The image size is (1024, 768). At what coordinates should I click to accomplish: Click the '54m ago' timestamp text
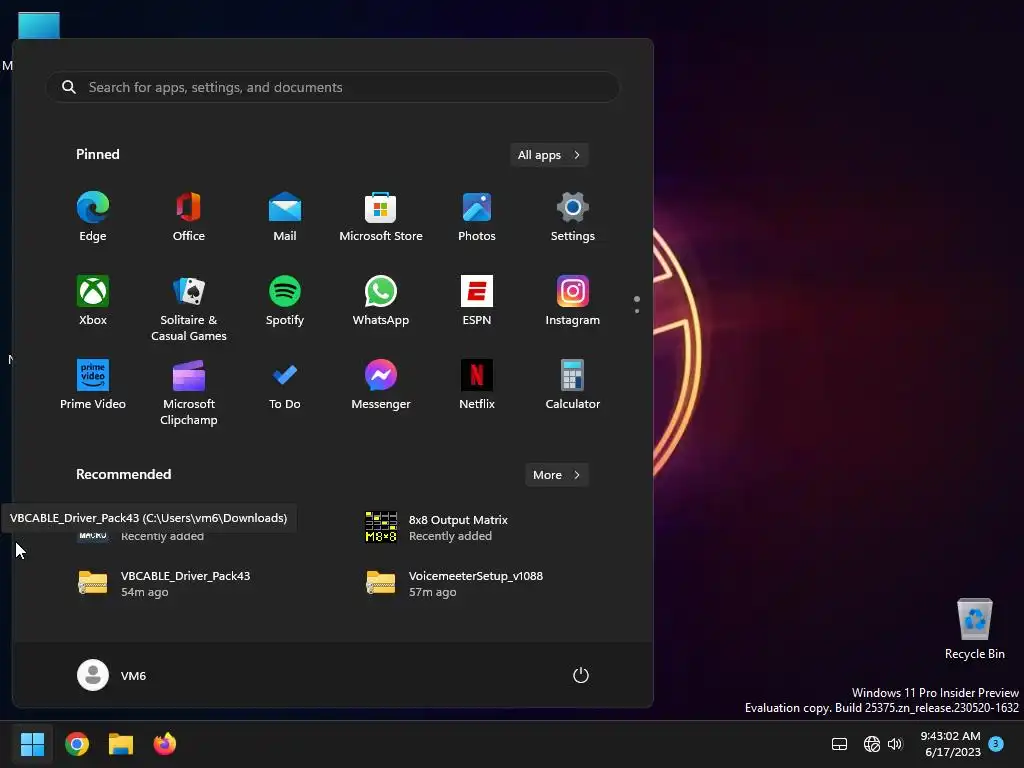coord(144,592)
